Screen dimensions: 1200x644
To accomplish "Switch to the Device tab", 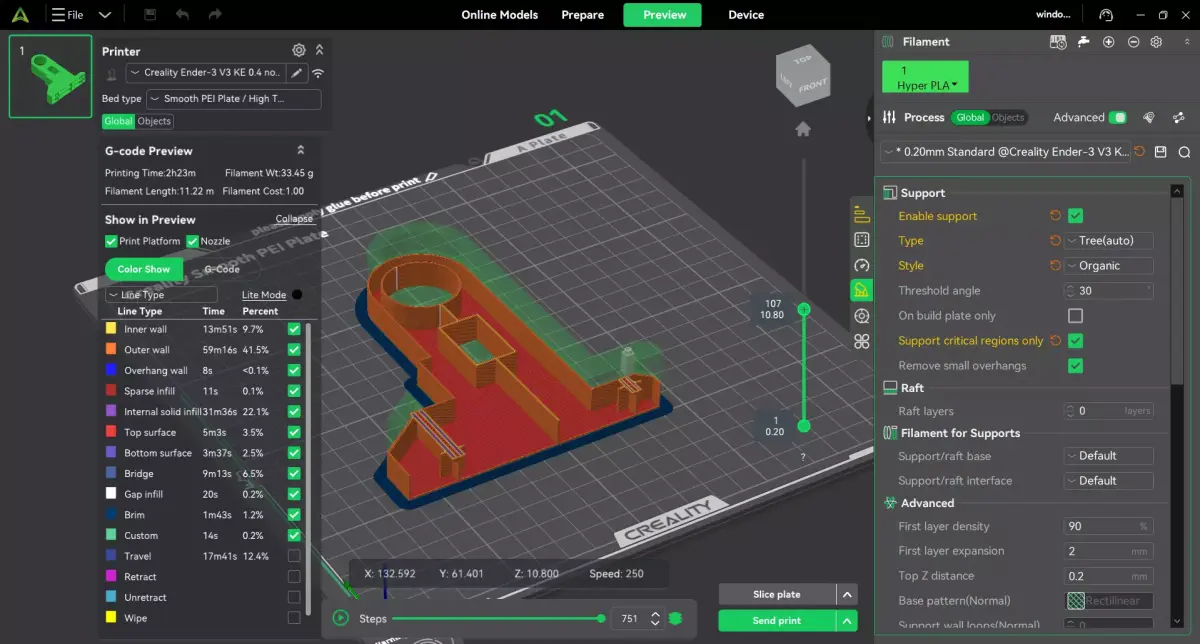I will pyautogui.click(x=746, y=15).
